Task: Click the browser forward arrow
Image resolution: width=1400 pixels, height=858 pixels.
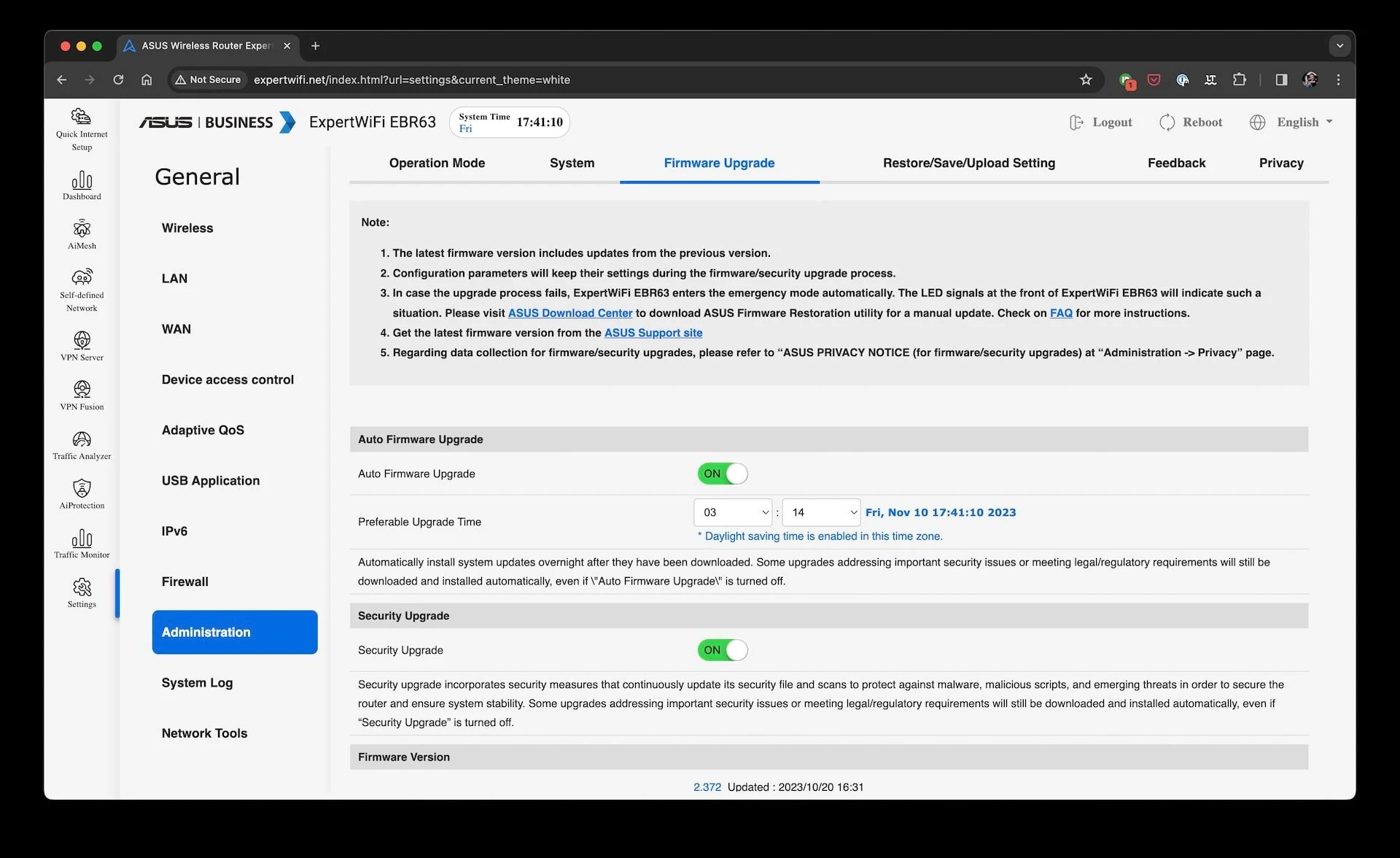Action: (x=90, y=80)
